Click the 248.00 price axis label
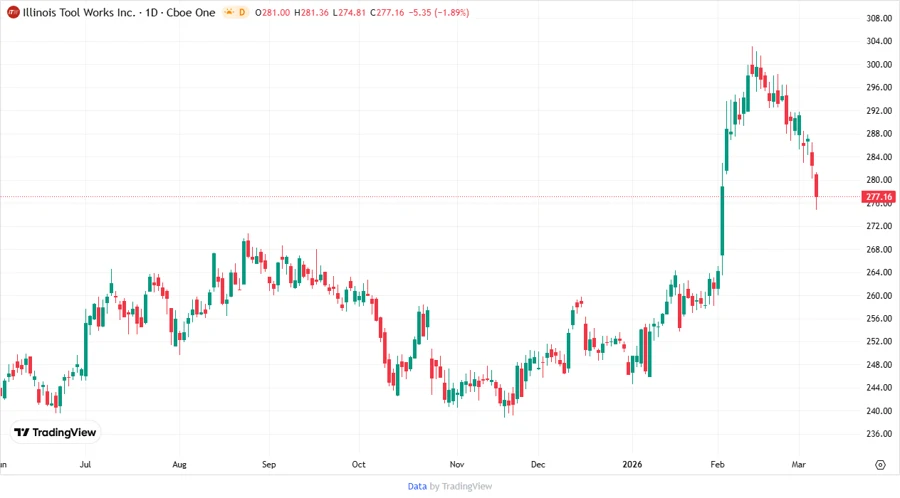 tap(879, 364)
